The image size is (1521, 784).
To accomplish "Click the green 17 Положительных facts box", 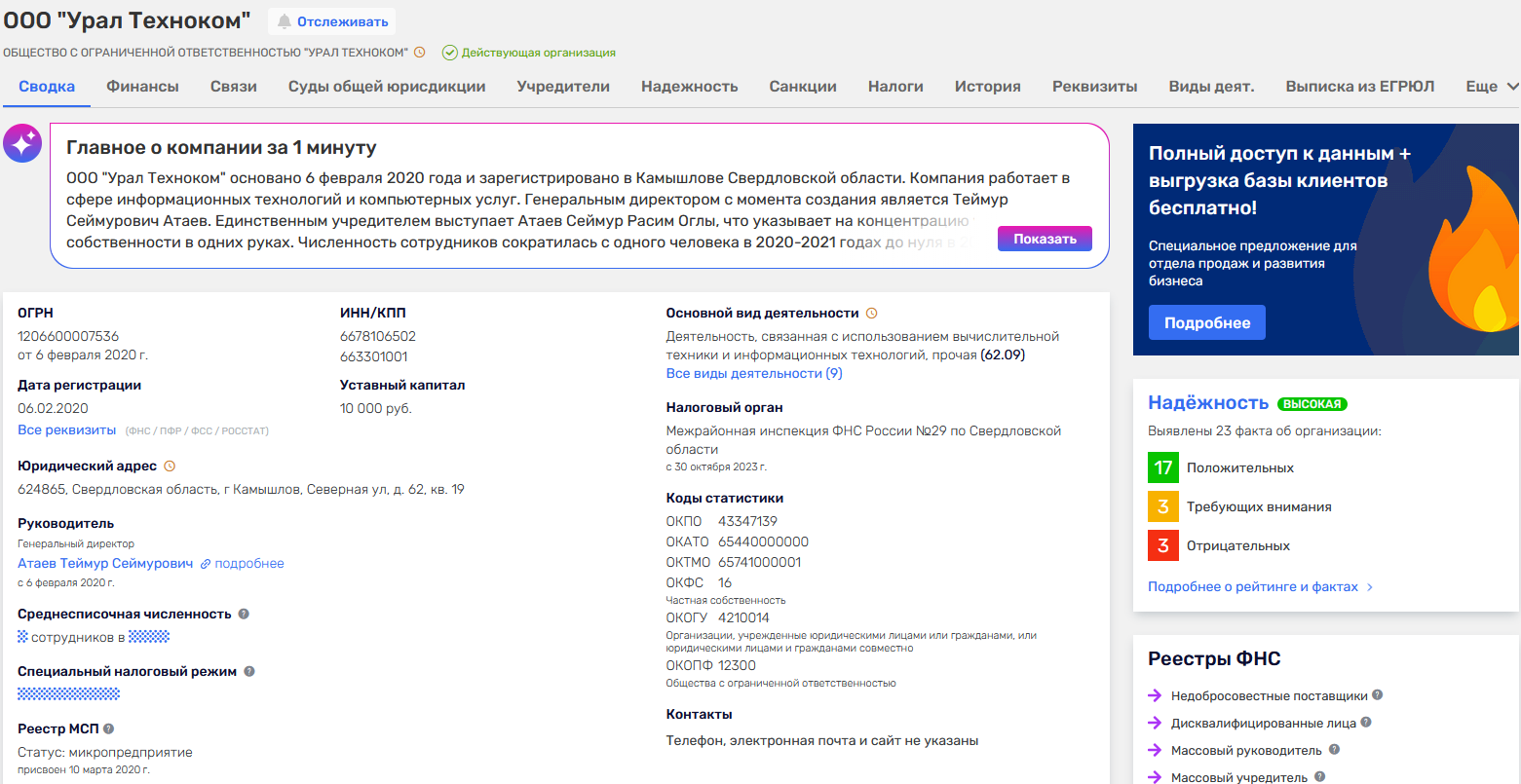I will (x=1163, y=468).
